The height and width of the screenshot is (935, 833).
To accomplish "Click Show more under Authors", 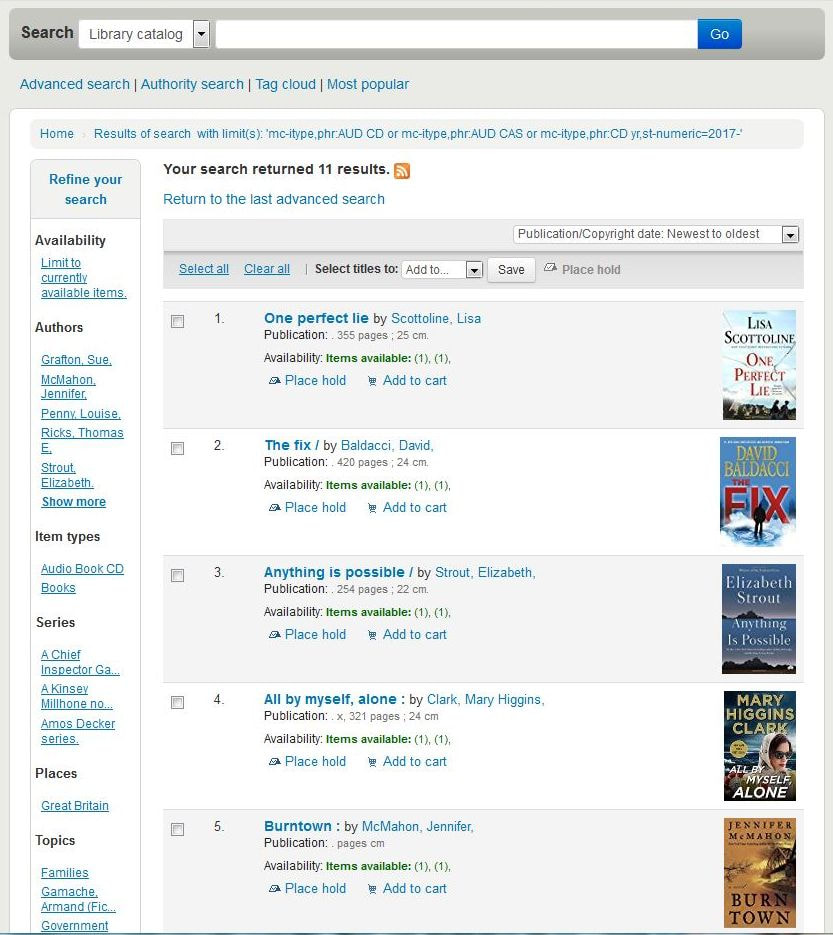I will point(73,502).
